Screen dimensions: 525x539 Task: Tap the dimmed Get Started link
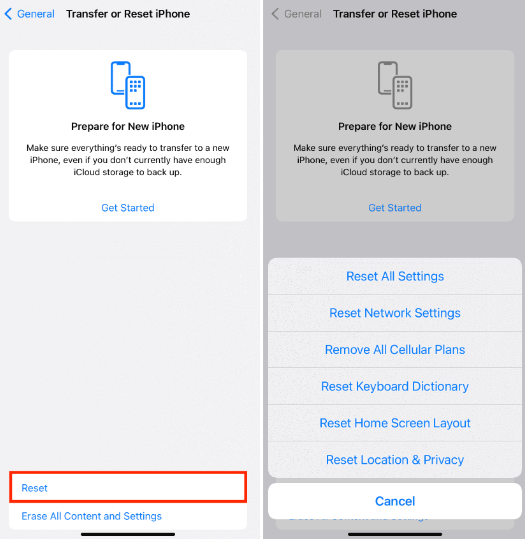click(x=395, y=208)
